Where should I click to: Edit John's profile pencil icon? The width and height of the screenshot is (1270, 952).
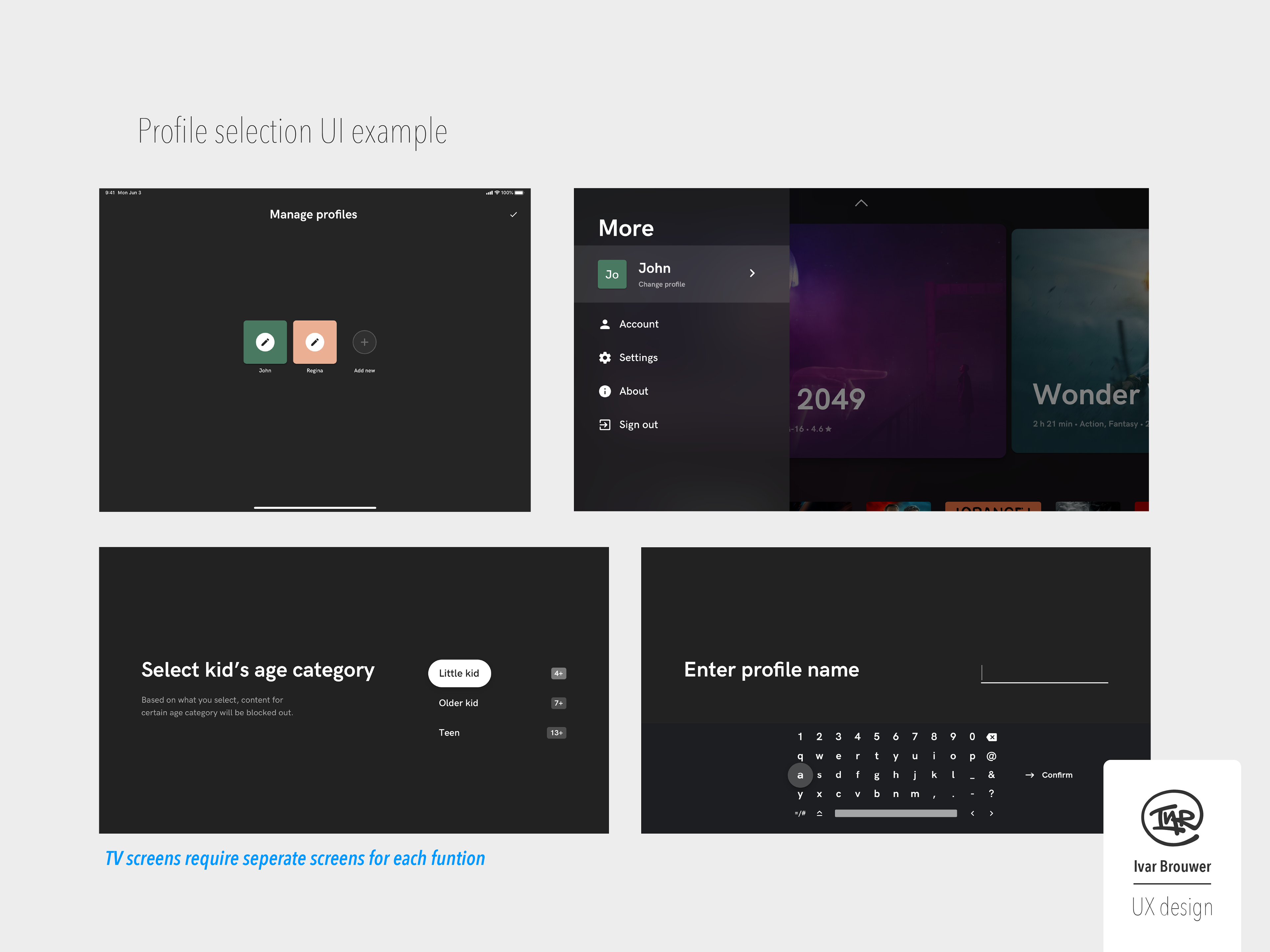(x=265, y=342)
